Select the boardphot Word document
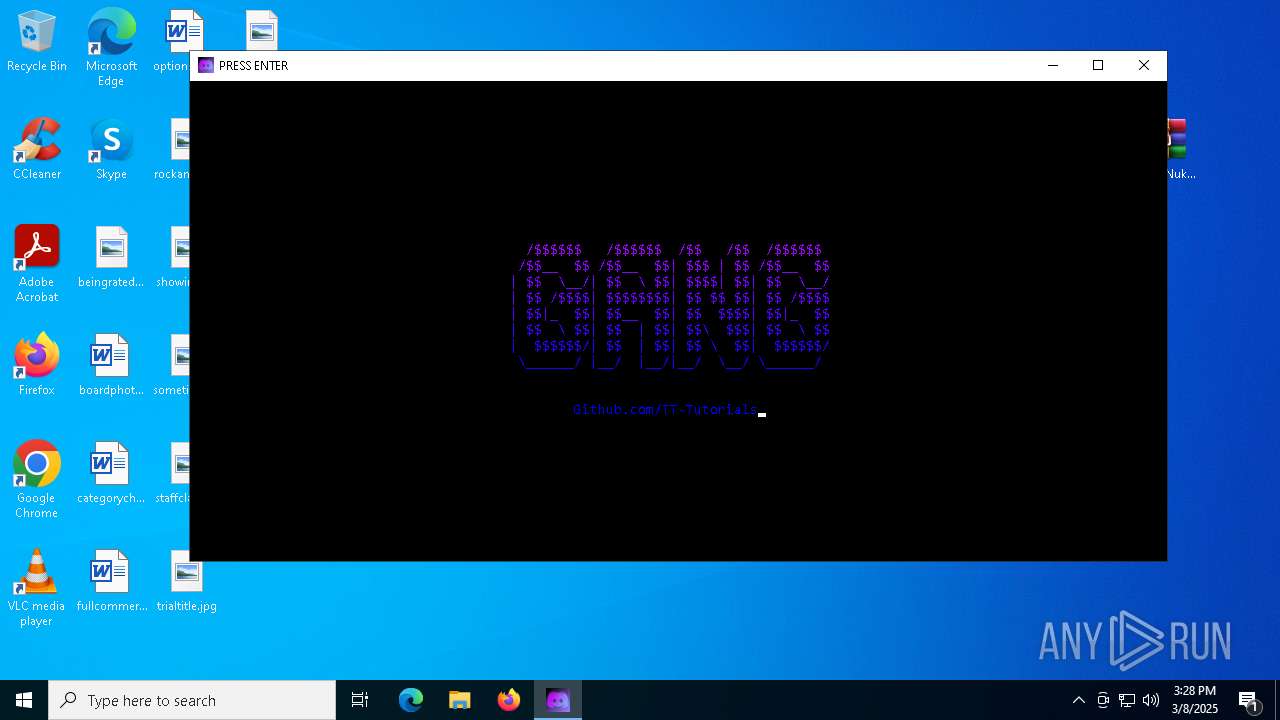Viewport: 1280px width, 720px height. 111,366
